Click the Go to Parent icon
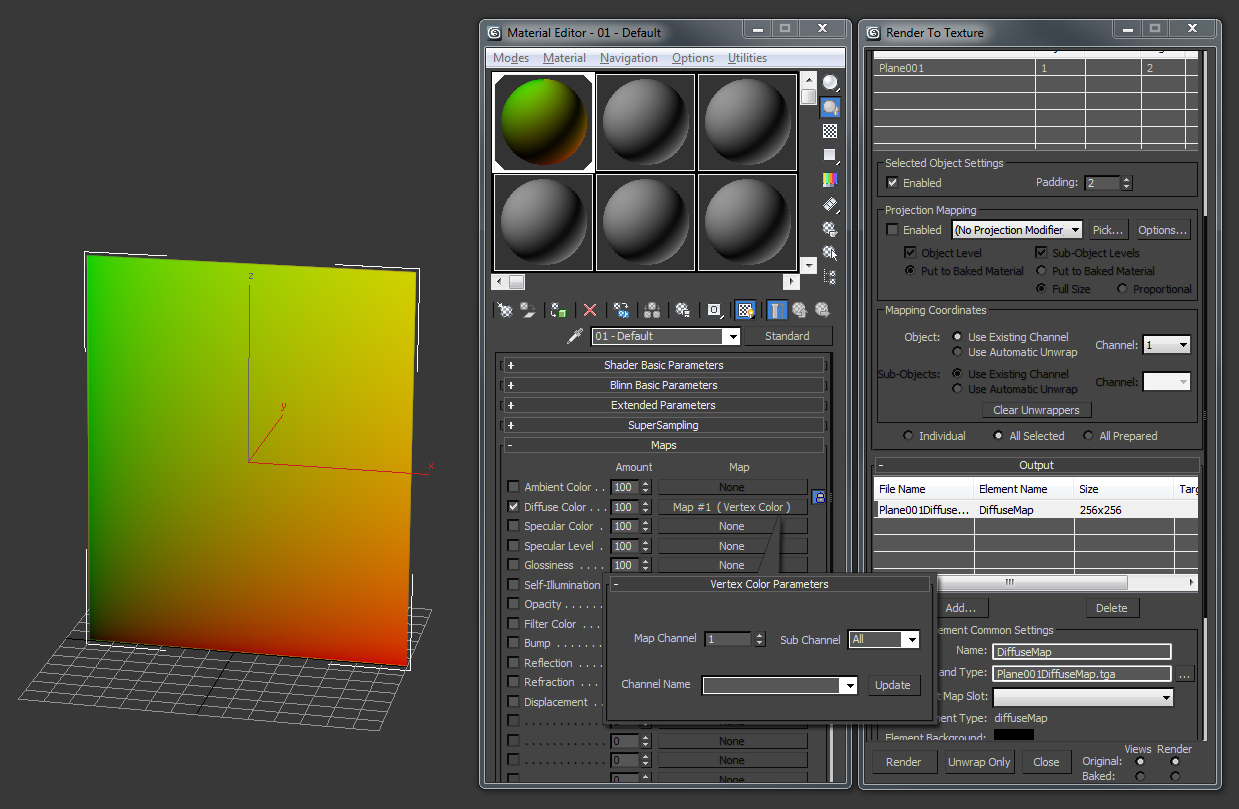This screenshot has height=809, width=1239. (x=801, y=310)
